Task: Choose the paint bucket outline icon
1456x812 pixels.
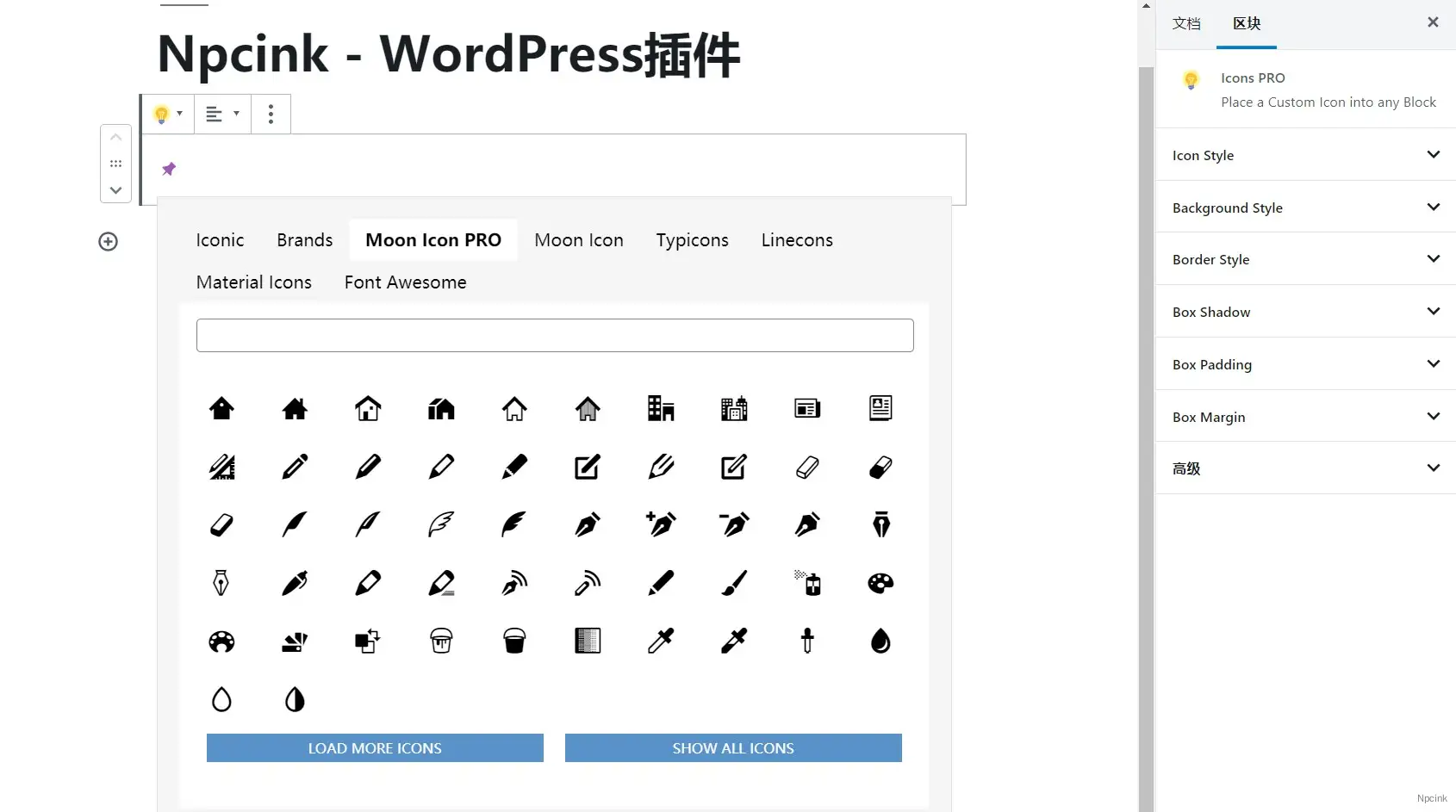Action: click(441, 641)
